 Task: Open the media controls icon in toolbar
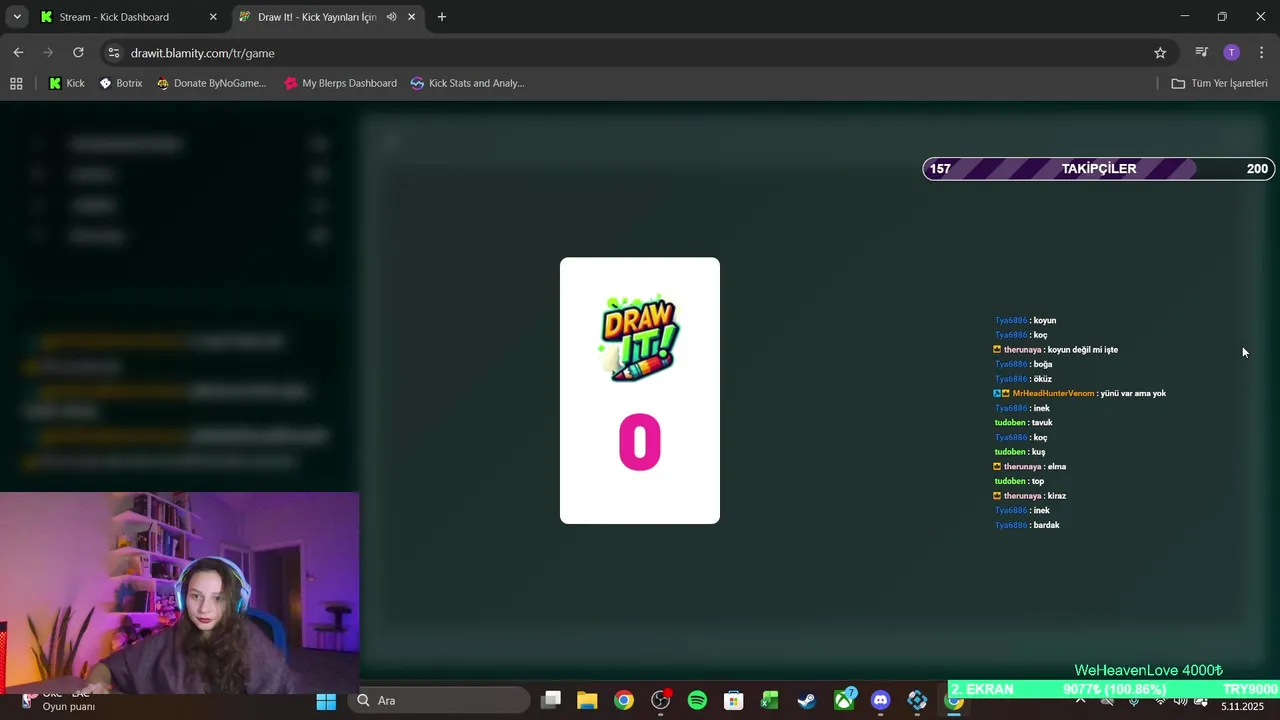[x=1202, y=53]
